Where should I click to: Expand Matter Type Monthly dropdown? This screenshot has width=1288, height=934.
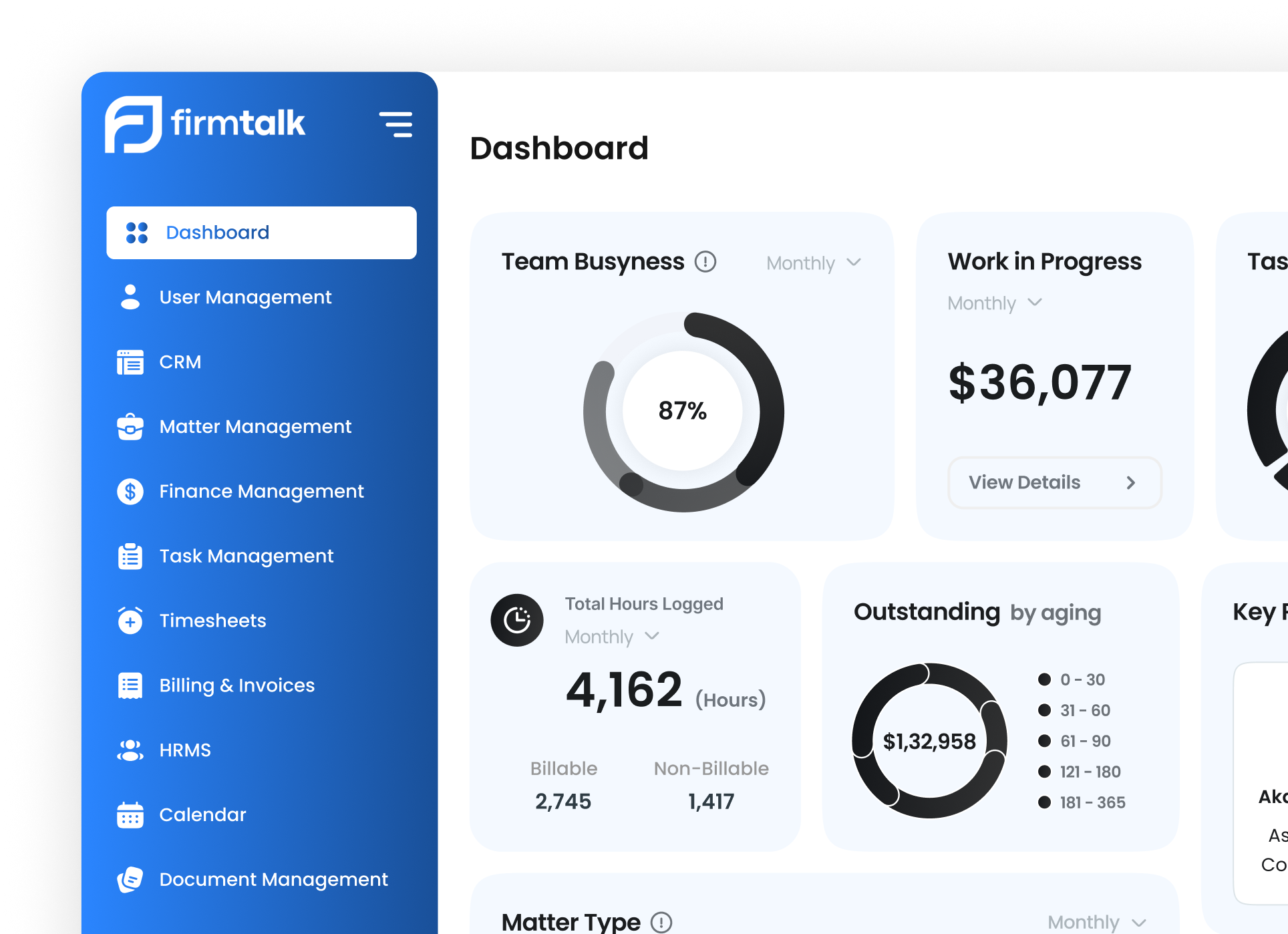[x=1096, y=922]
